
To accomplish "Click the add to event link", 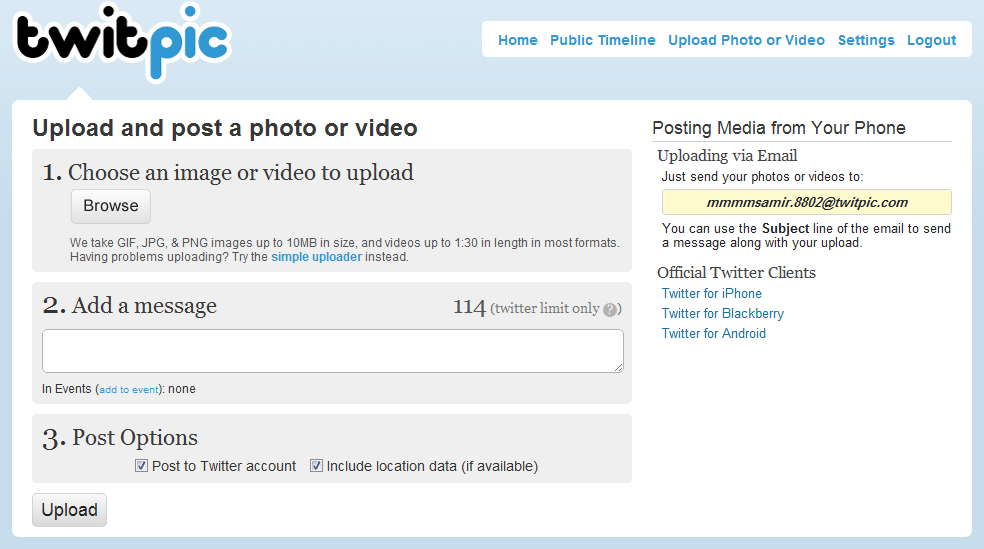I will (129, 390).
